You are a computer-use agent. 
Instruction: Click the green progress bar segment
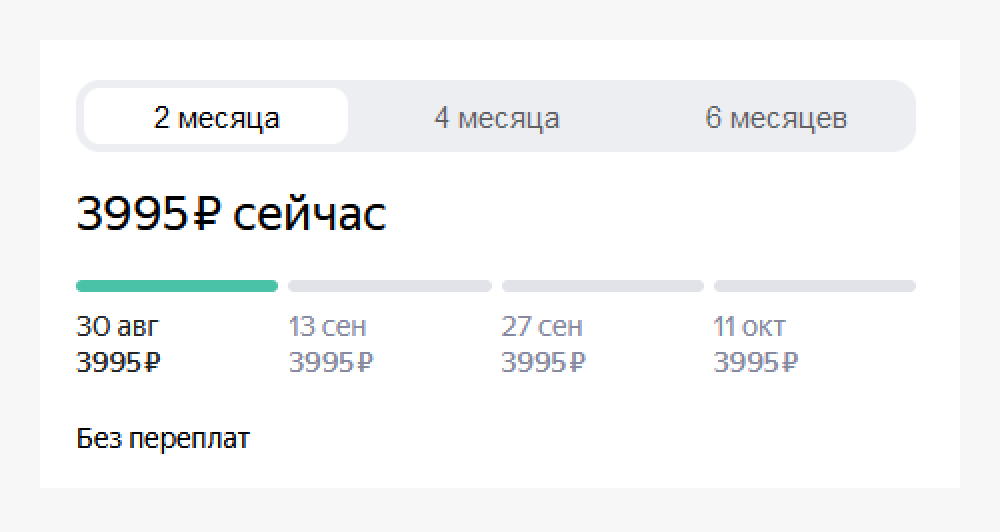(x=177, y=286)
